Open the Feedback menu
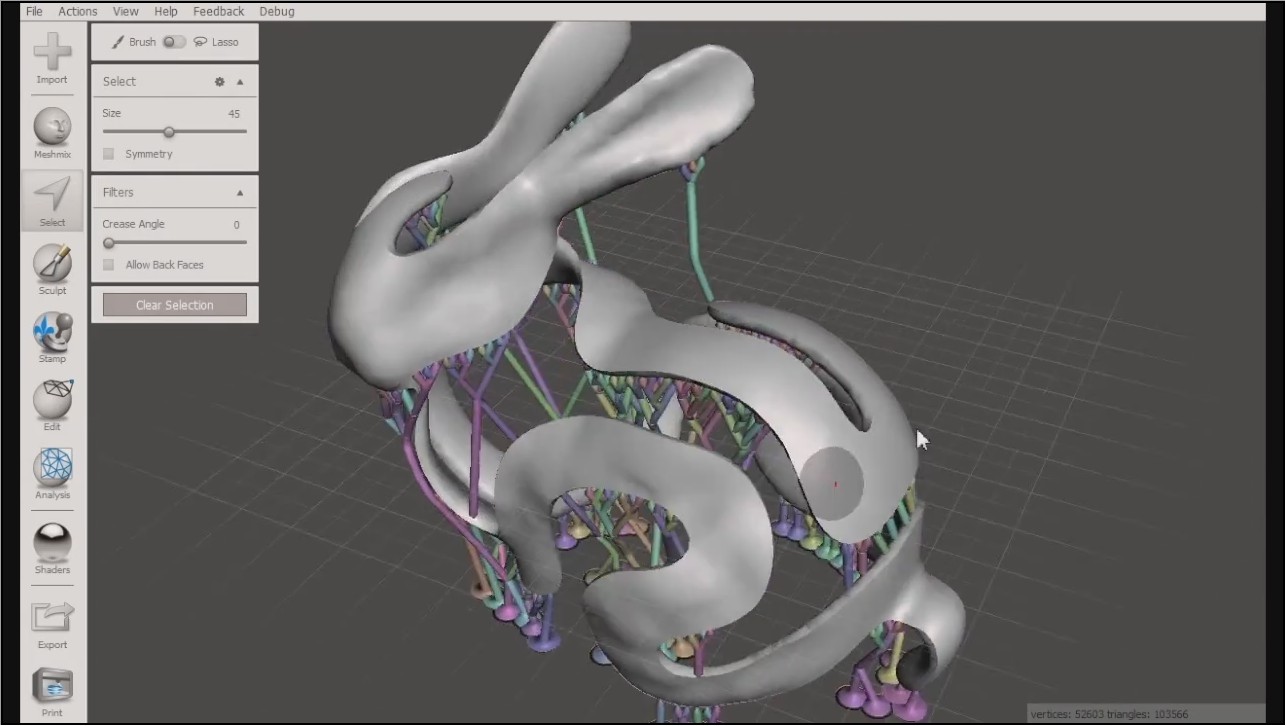This screenshot has width=1286, height=726. [218, 11]
